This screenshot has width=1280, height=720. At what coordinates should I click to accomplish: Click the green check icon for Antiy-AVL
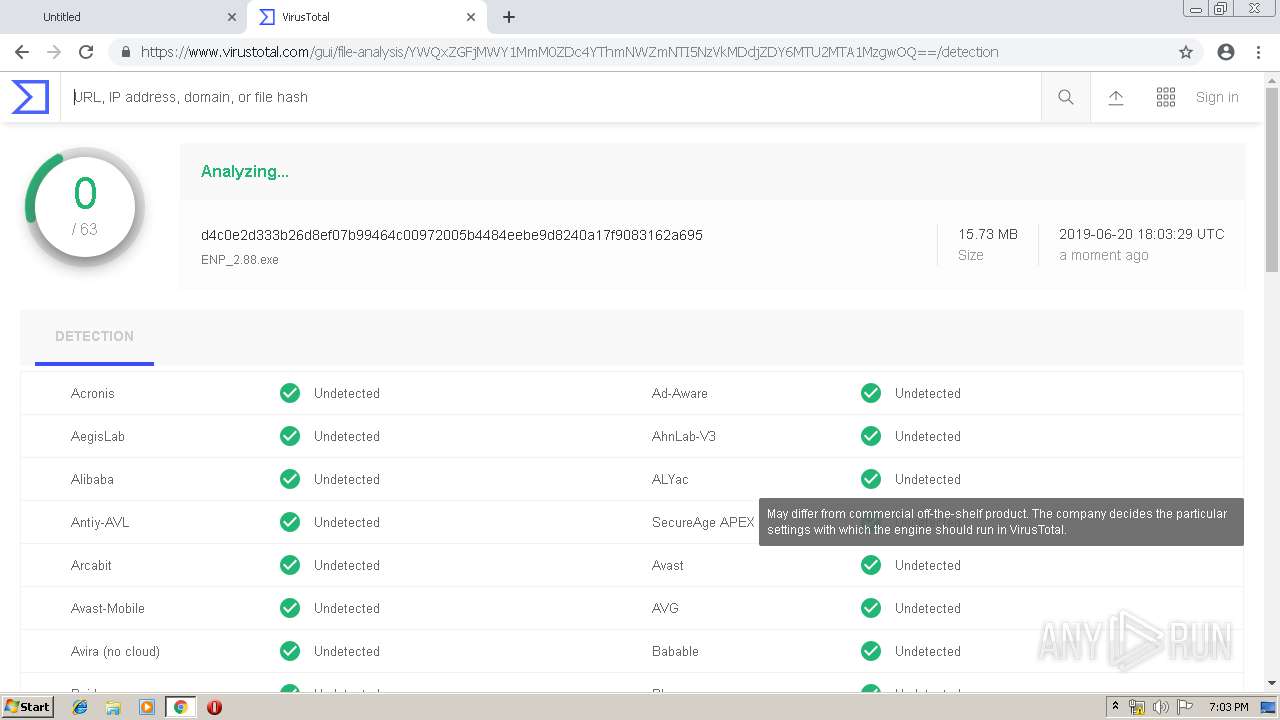(290, 522)
